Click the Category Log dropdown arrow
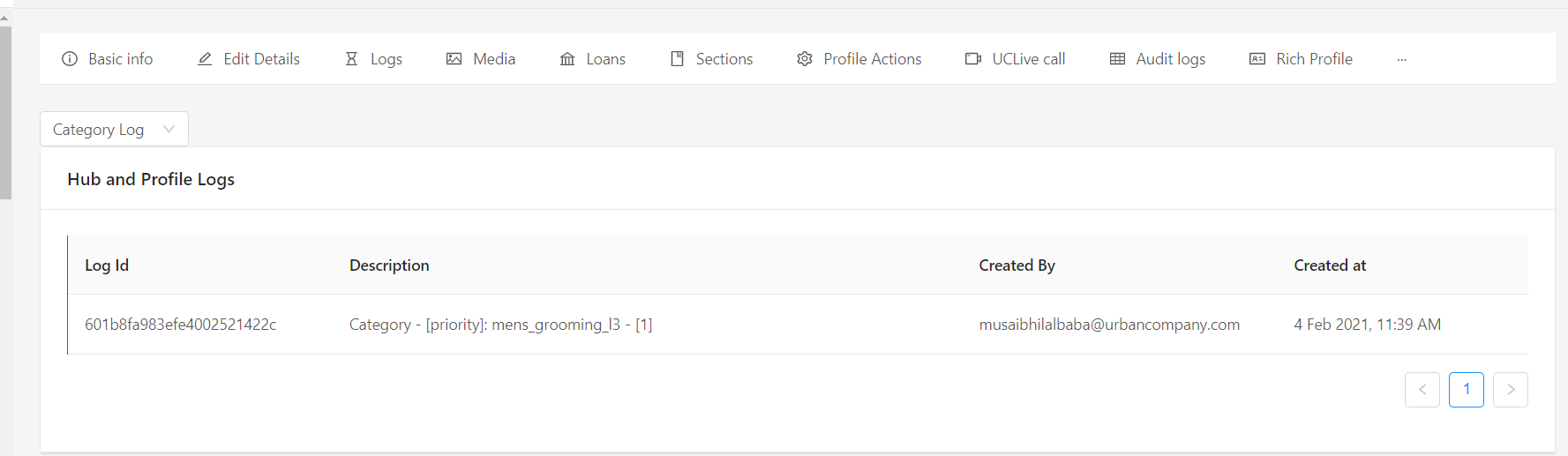1568x456 pixels. click(x=169, y=130)
